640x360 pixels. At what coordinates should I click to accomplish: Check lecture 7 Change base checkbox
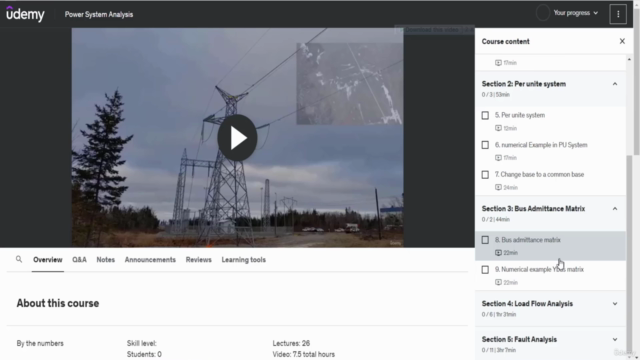coord(485,175)
